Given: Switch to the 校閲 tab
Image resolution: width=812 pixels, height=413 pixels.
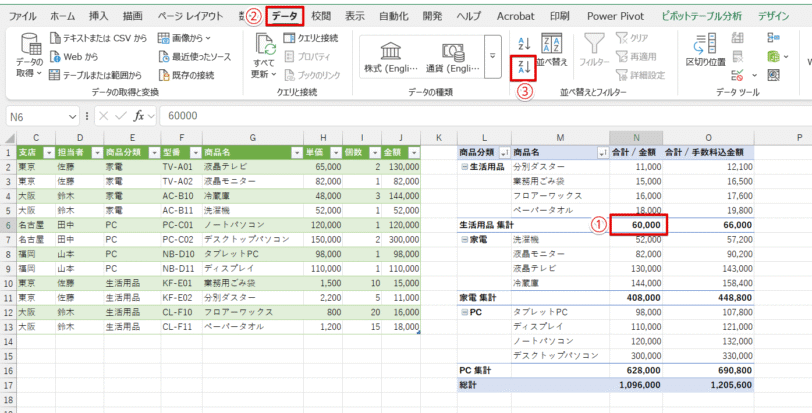Looking at the screenshot, I should tap(321, 16).
